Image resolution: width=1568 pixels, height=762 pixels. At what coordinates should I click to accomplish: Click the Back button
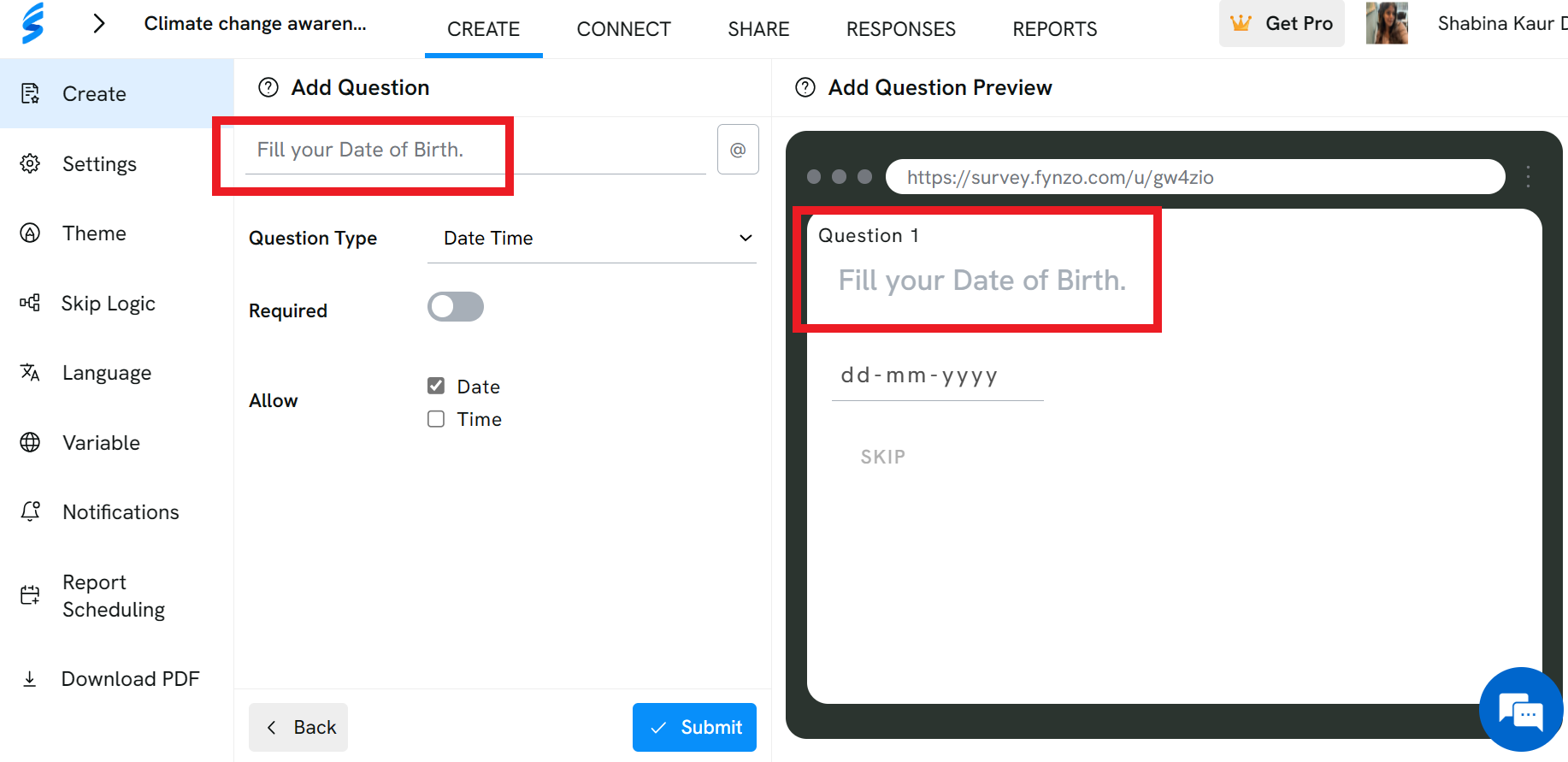click(x=298, y=727)
